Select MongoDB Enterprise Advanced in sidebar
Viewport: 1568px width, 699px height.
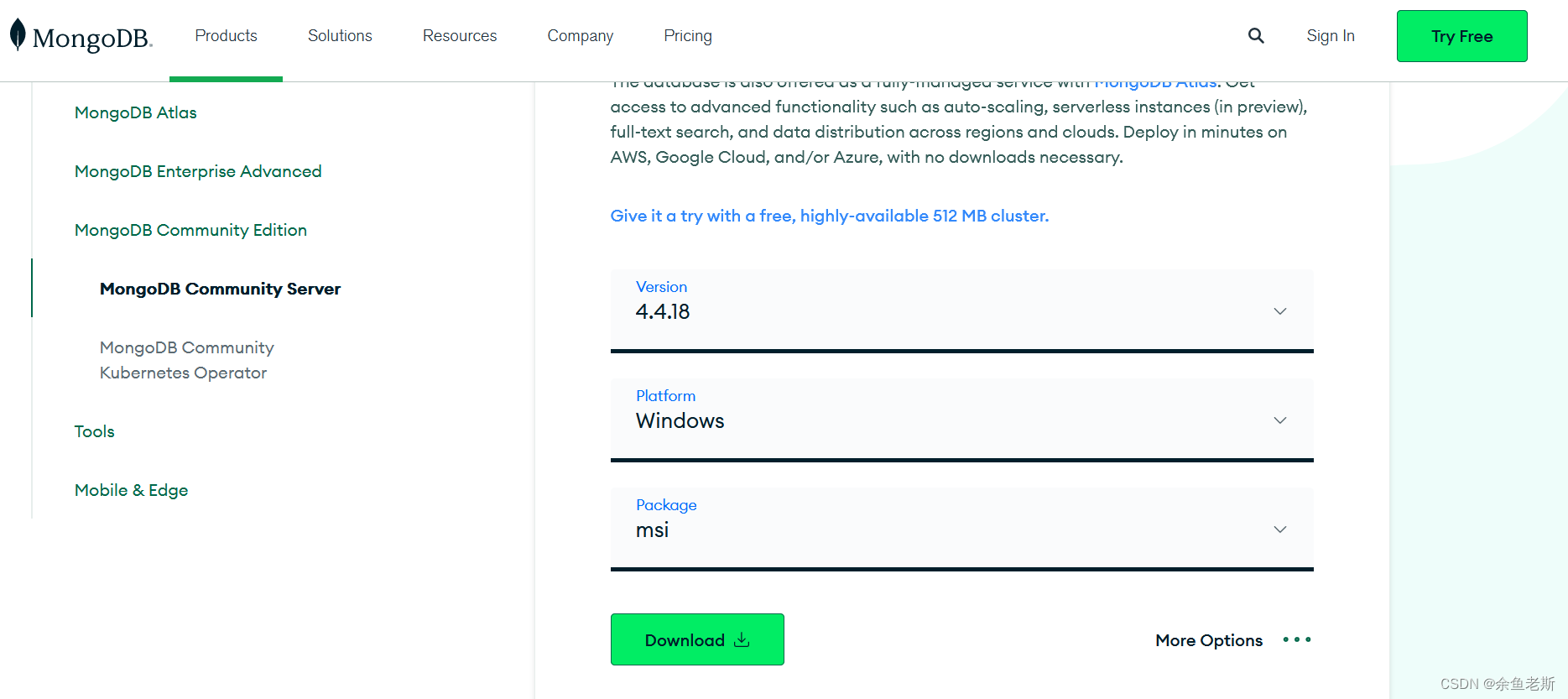pyautogui.click(x=197, y=171)
